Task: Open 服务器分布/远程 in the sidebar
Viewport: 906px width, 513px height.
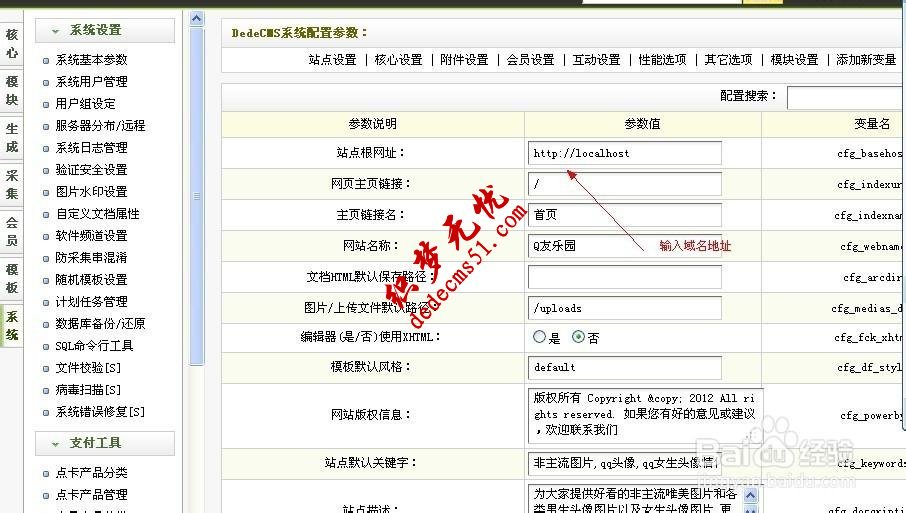Action: coord(100,126)
